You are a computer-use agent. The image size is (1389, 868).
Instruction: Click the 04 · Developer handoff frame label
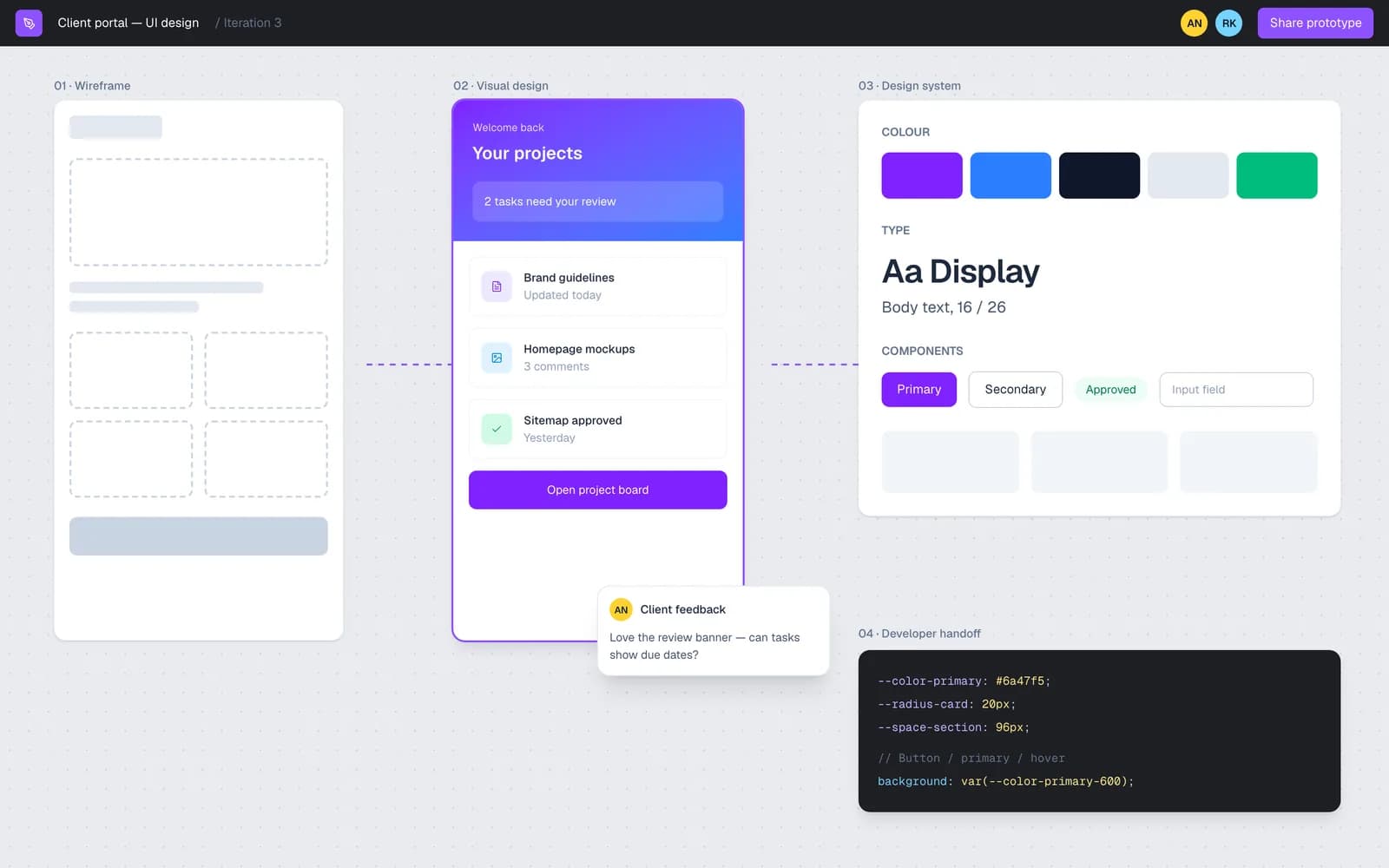click(919, 634)
